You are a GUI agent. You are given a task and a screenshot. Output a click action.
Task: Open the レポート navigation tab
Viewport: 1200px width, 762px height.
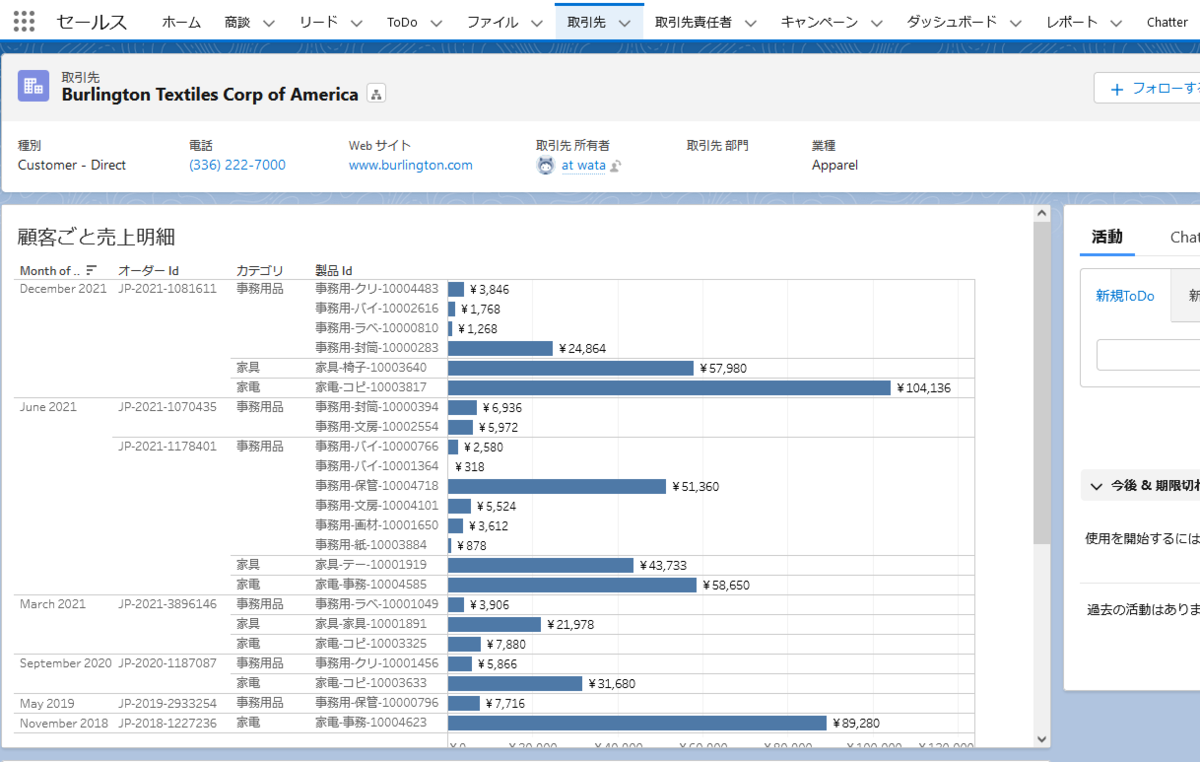click(1072, 22)
